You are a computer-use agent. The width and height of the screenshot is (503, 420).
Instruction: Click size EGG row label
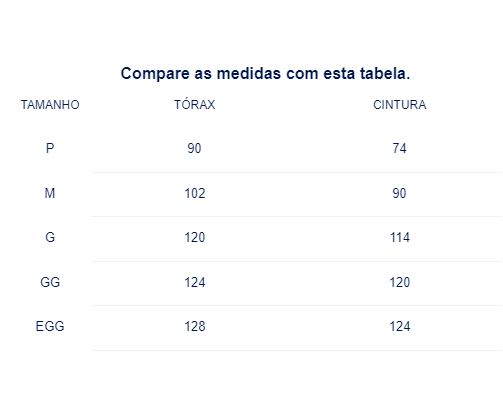[x=50, y=326]
